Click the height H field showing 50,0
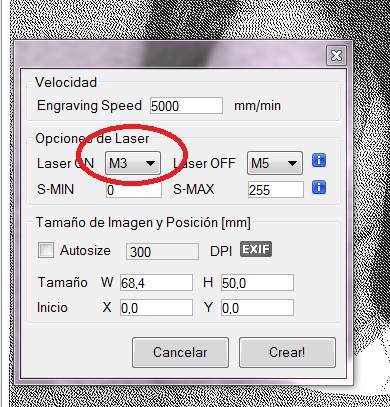Viewport: 390px width, 407px height. 257,283
